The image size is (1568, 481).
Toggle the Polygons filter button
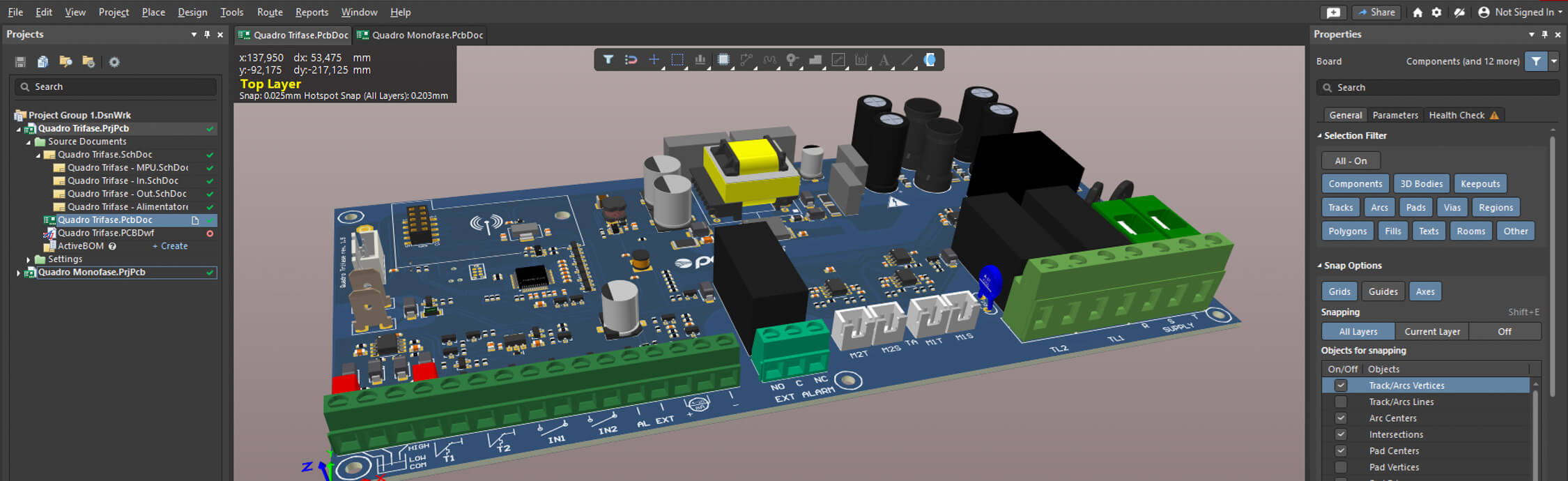[x=1347, y=231]
